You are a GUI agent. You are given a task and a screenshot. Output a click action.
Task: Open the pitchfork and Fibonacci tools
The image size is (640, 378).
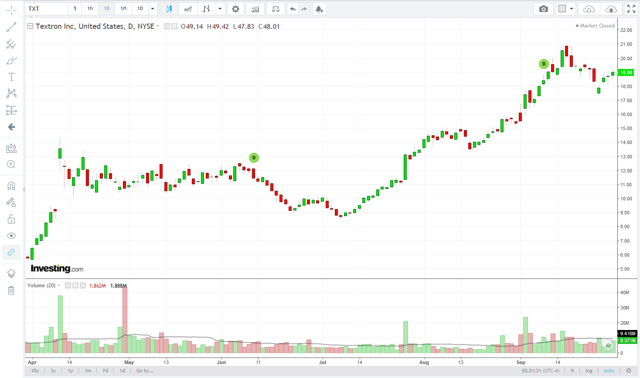coord(11,44)
